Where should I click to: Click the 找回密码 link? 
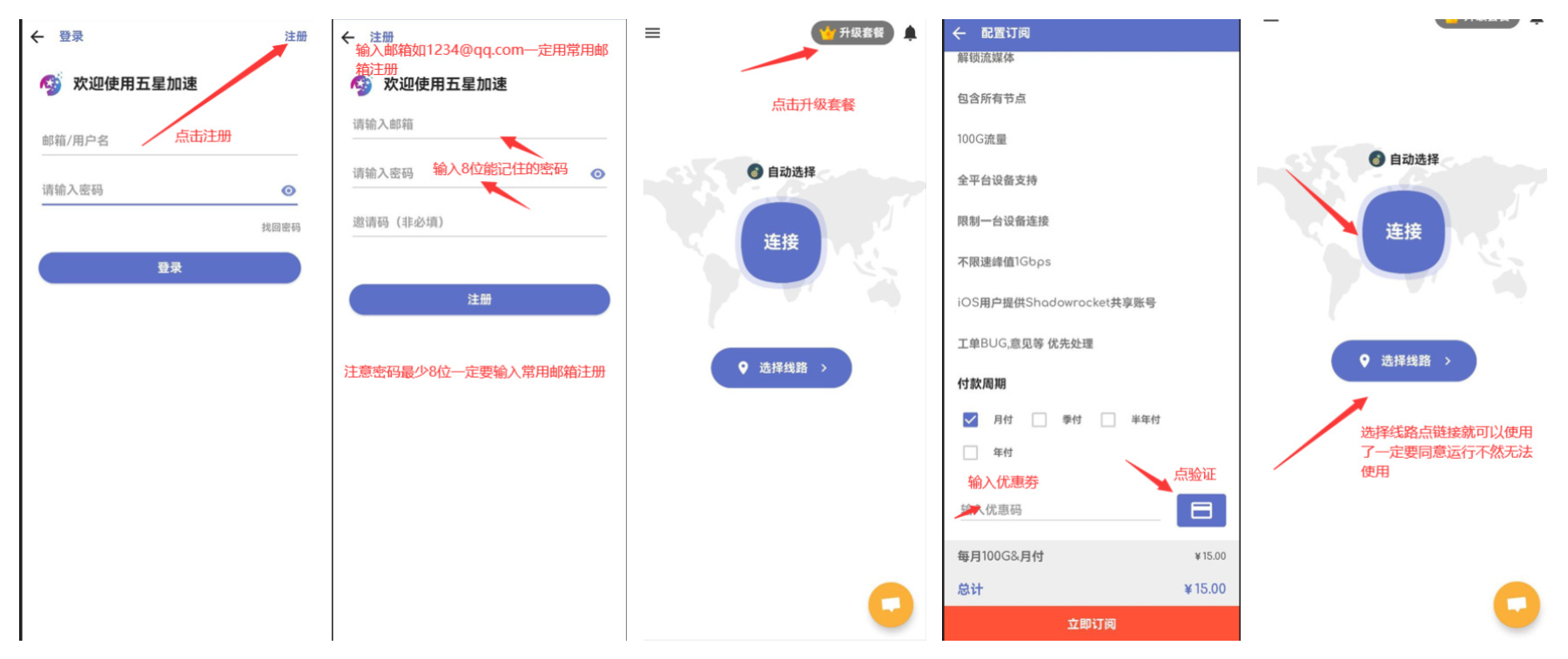(x=280, y=227)
